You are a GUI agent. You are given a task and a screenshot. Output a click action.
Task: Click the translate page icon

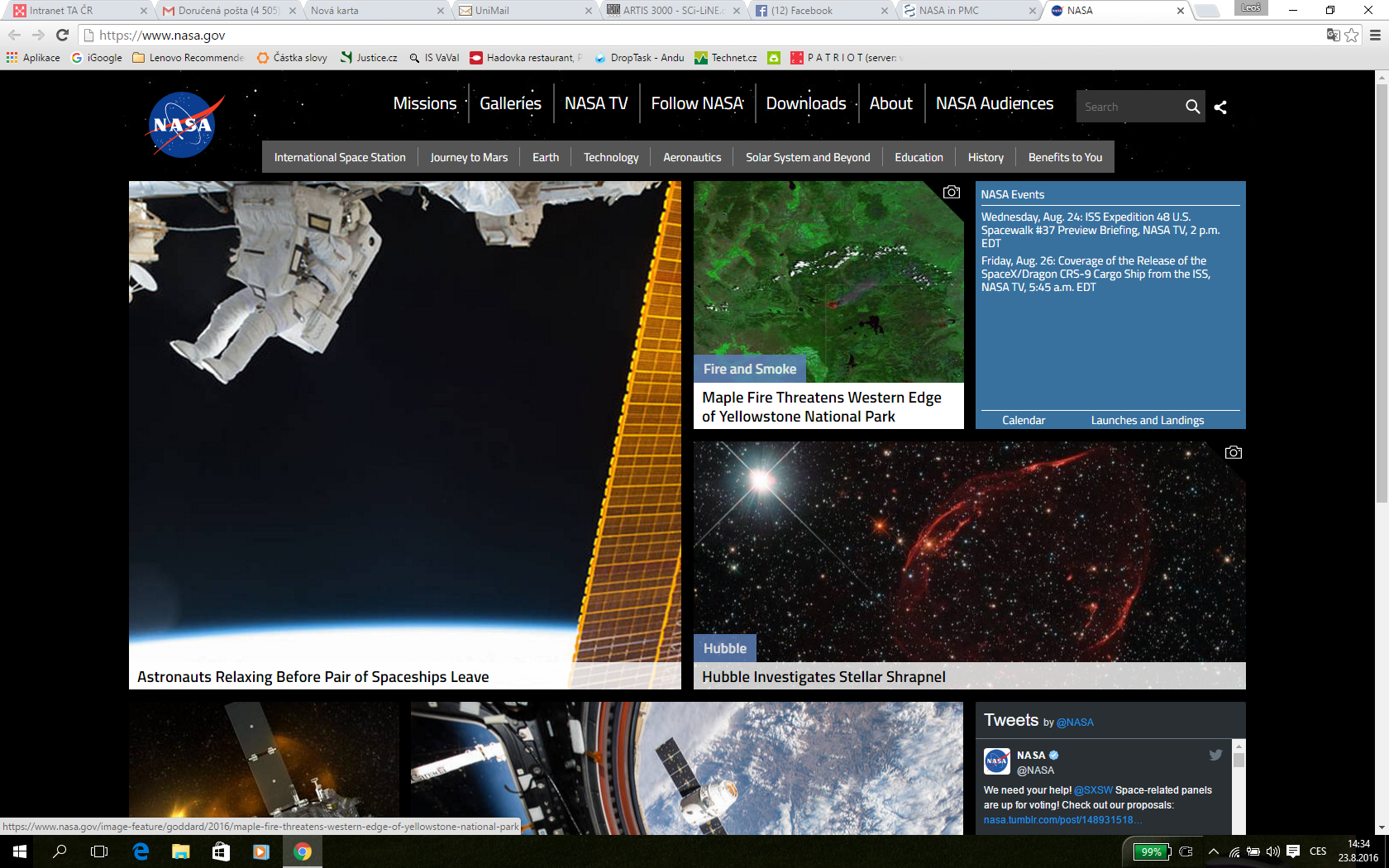click(1333, 35)
